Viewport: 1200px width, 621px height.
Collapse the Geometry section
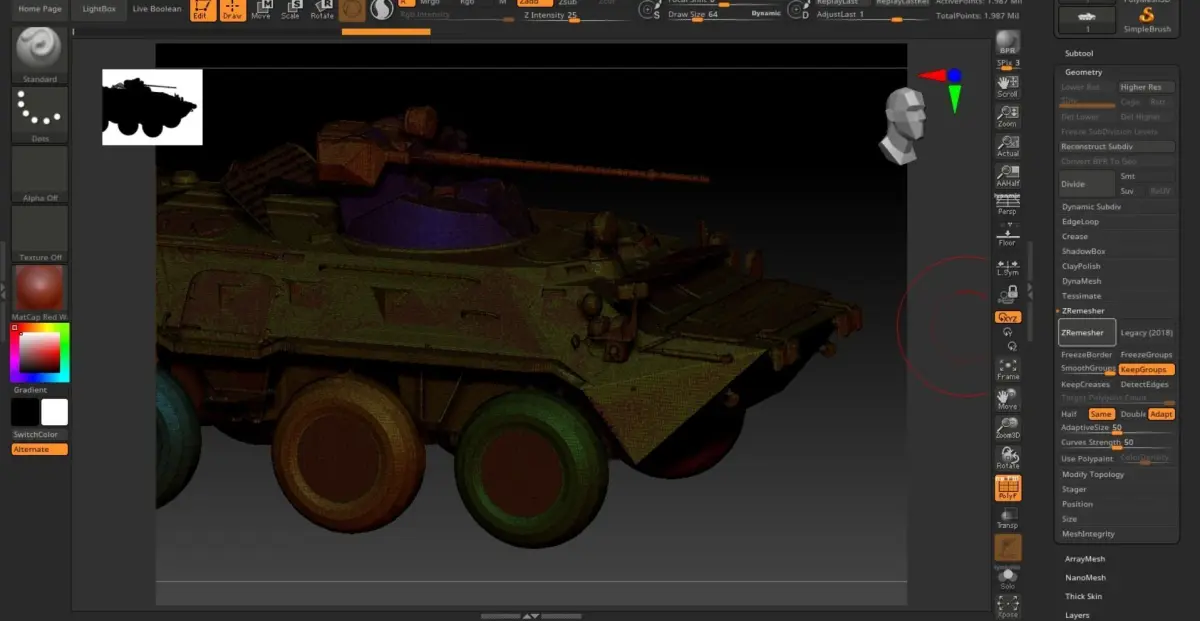1083,72
